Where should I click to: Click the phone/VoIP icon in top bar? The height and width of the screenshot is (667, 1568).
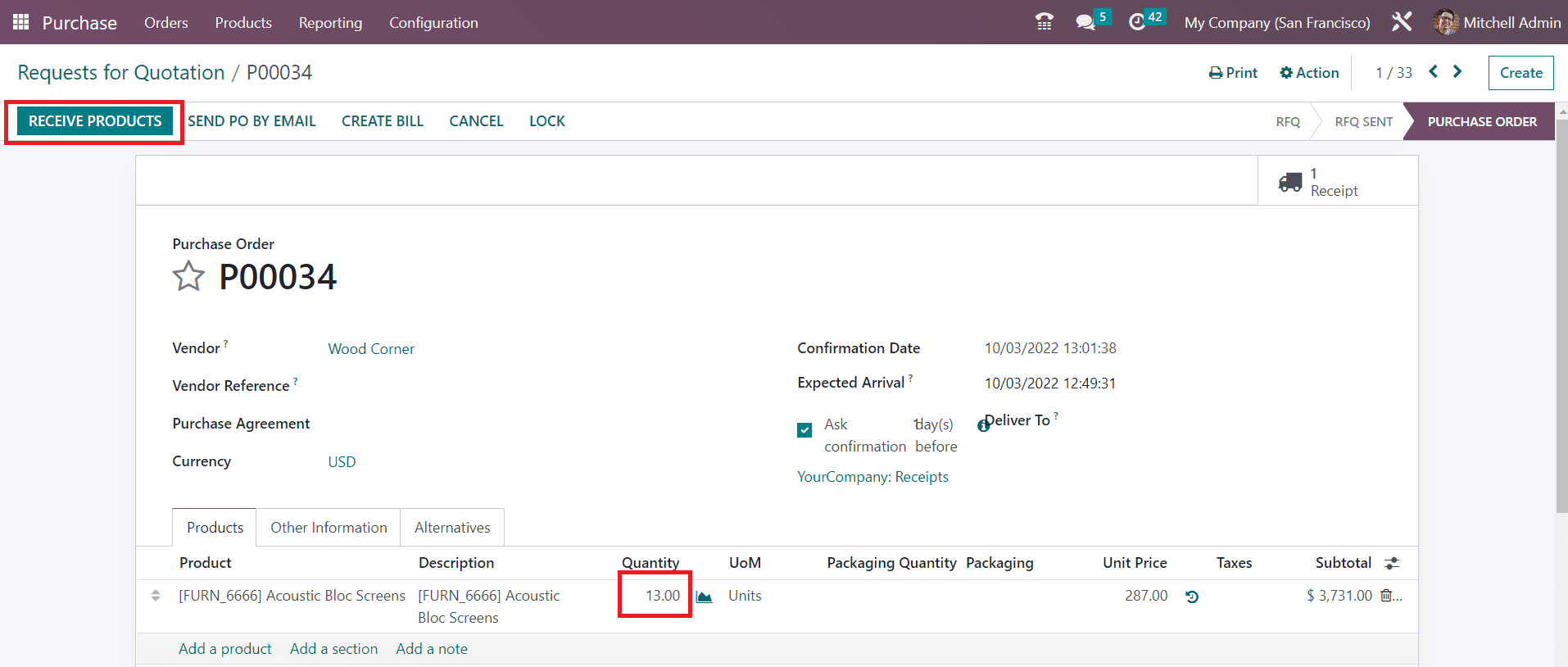[1044, 22]
